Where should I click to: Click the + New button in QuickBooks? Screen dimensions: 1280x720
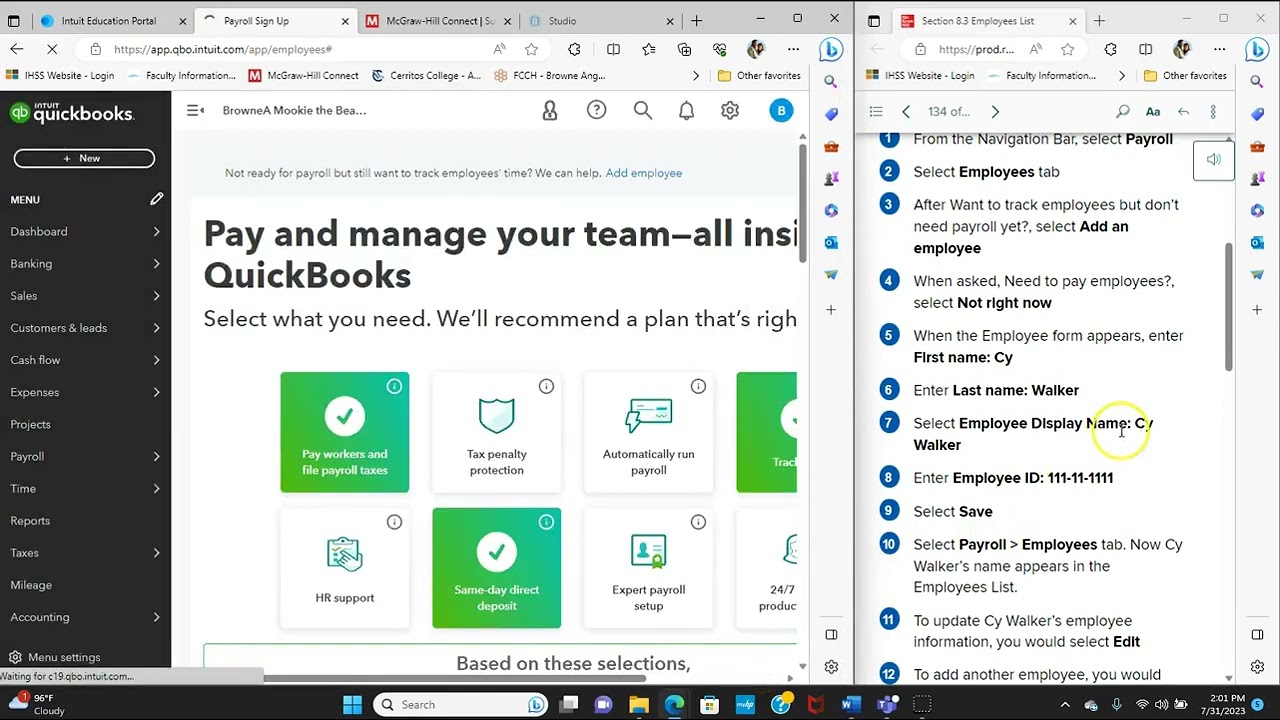(x=84, y=158)
